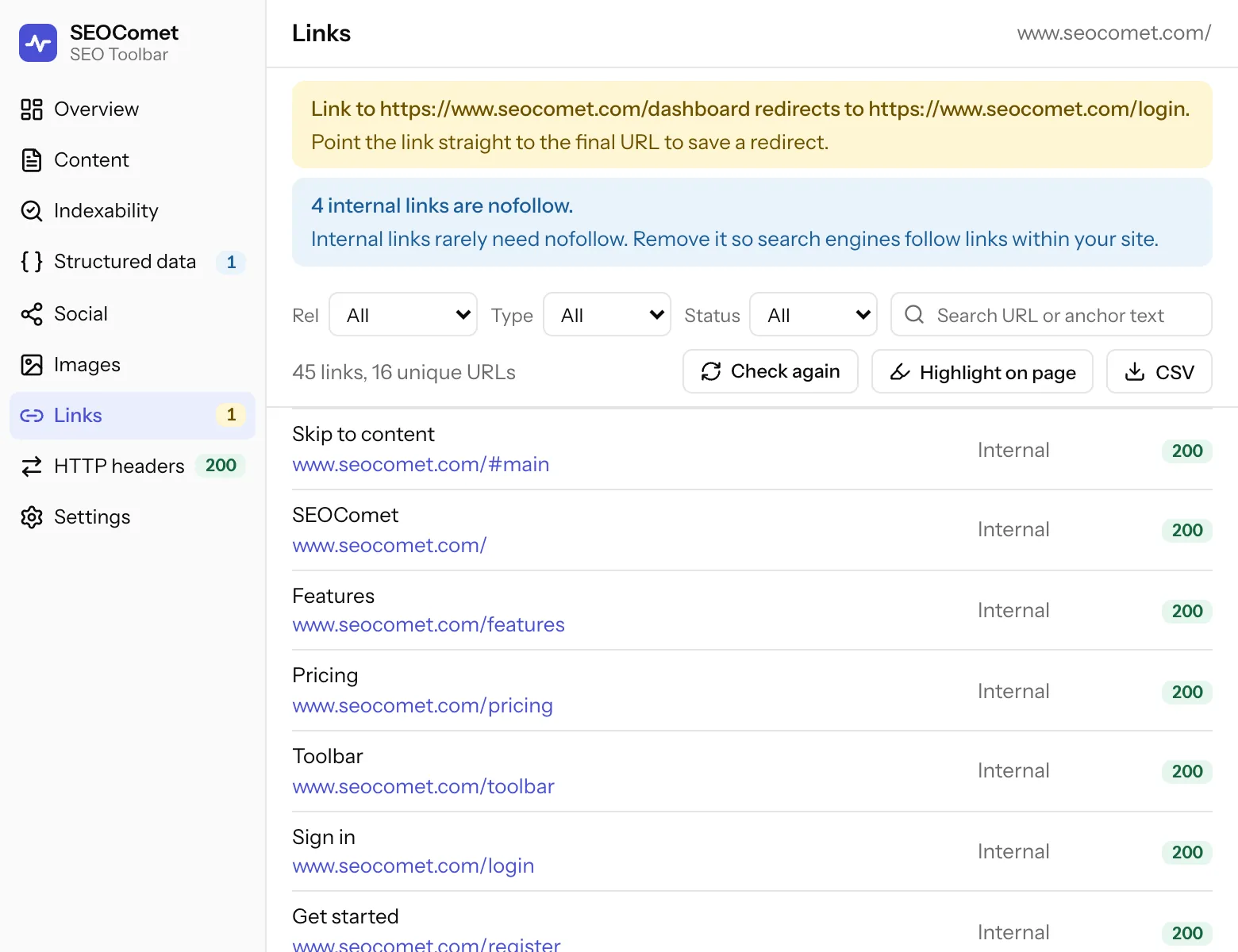Click the download icon in CSV
The width and height of the screenshot is (1238, 952).
pyautogui.click(x=1135, y=371)
